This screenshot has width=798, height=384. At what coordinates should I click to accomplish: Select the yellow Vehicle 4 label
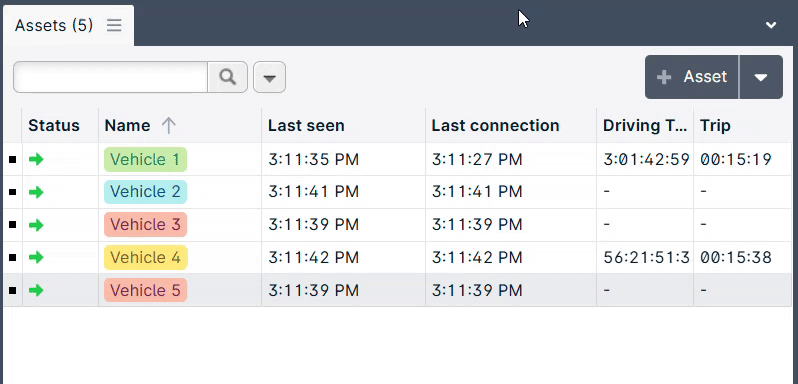pos(146,257)
